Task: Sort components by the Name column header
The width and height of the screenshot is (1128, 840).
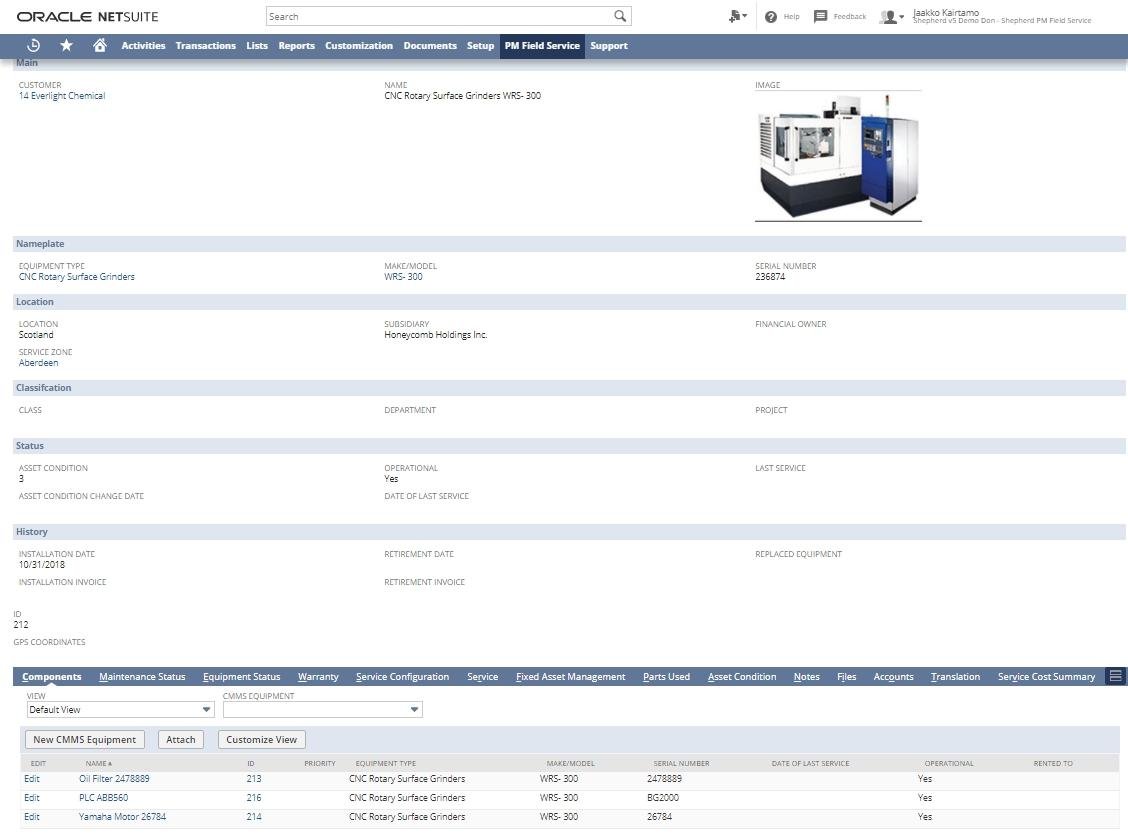Action: pos(99,763)
